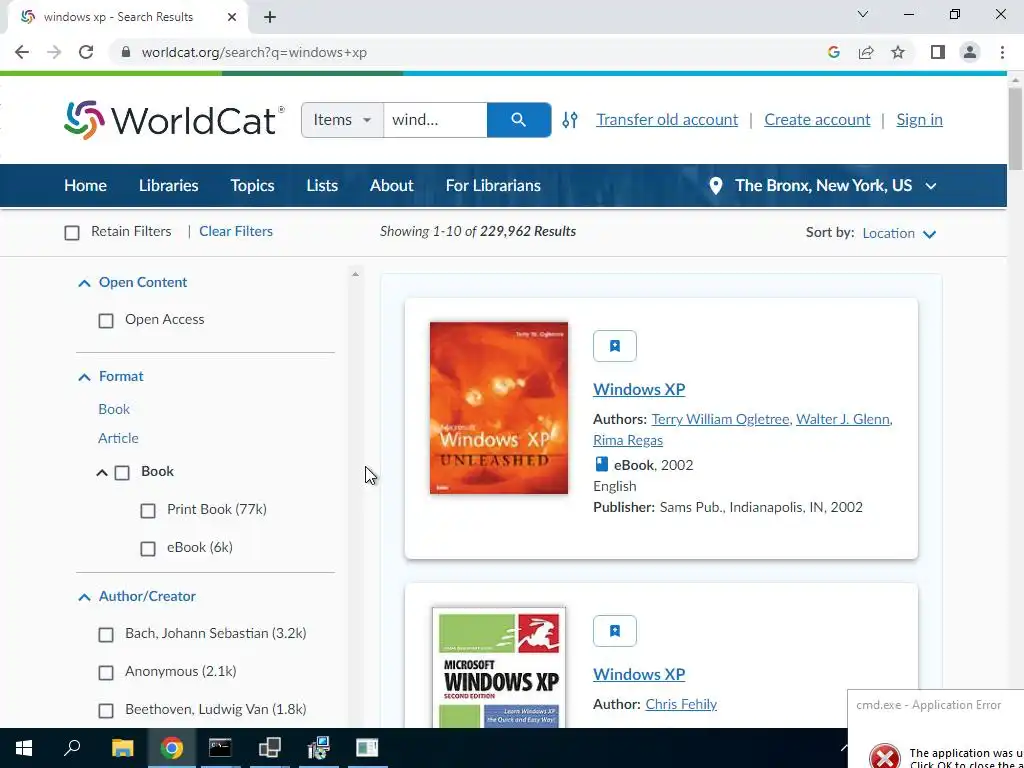Filter by Anonymous author

[106, 673]
